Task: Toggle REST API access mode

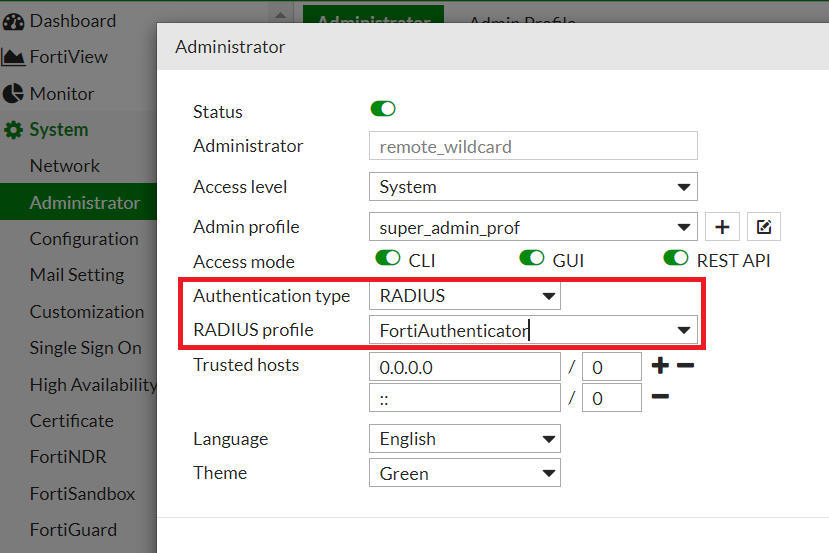Action: 676,259
